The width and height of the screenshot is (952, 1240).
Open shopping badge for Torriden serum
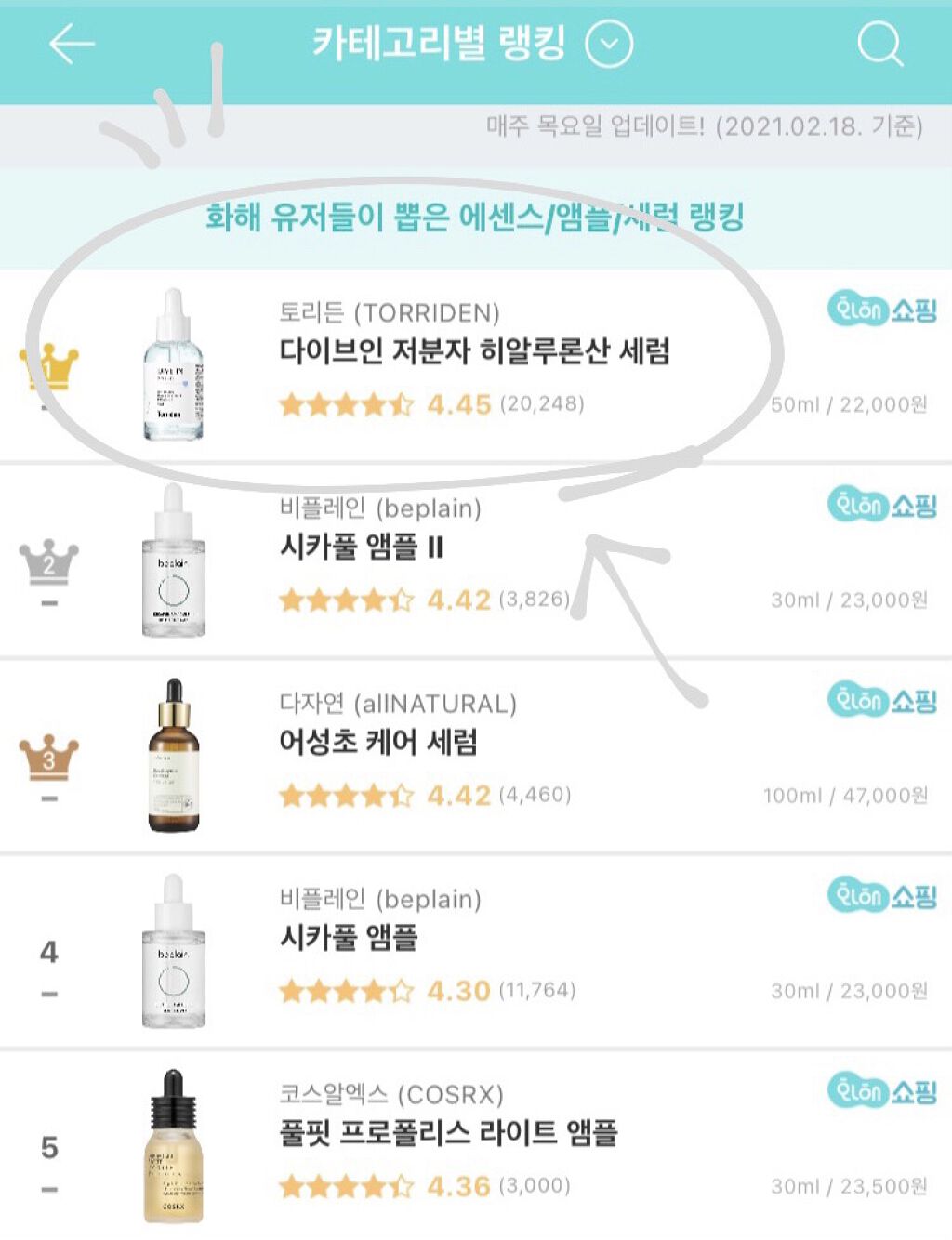tap(881, 310)
